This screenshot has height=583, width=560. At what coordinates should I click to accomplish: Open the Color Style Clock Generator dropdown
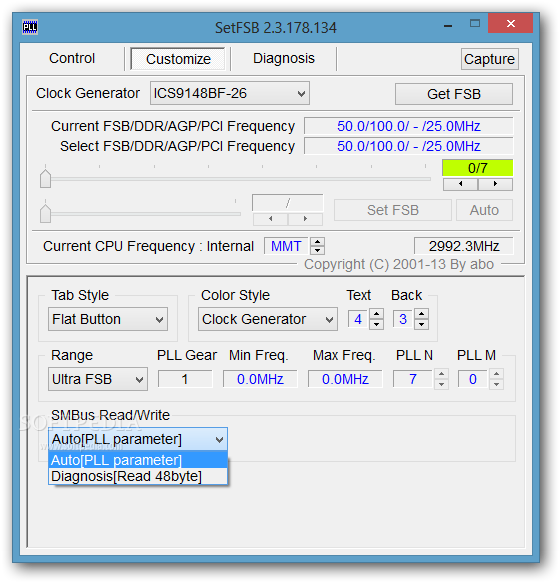pyautogui.click(x=268, y=319)
